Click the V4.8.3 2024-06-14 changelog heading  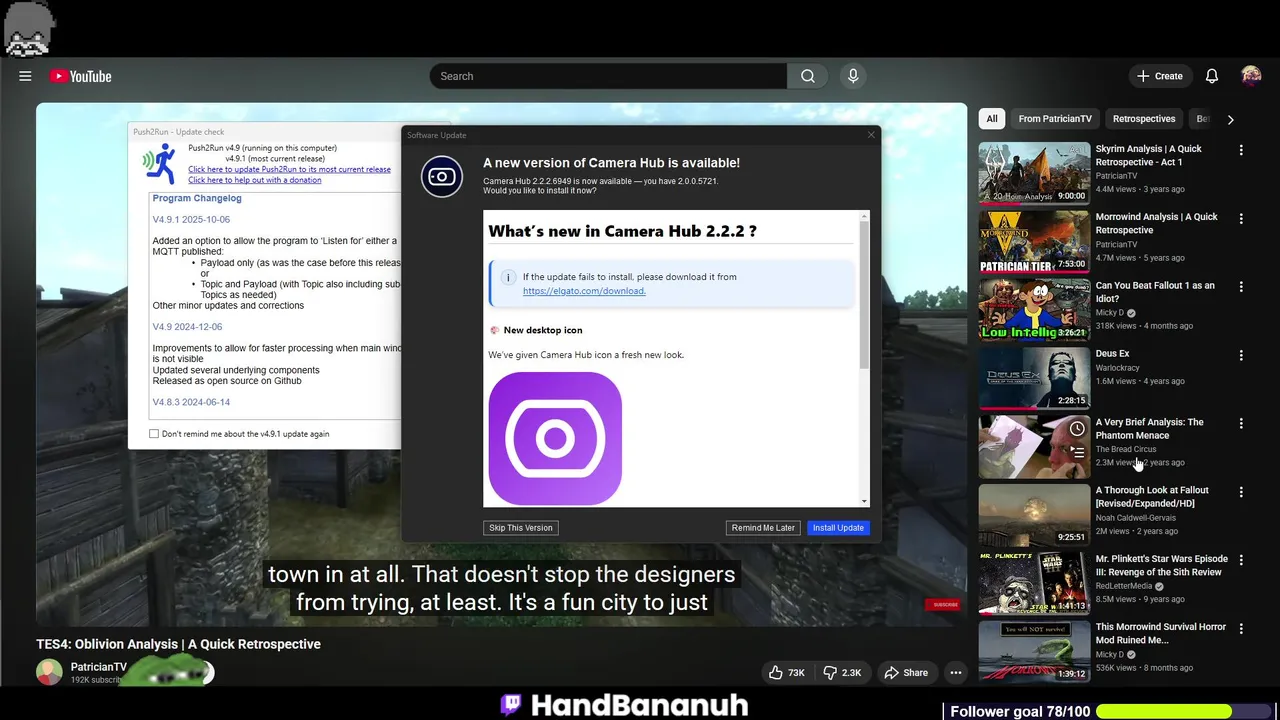[x=191, y=402]
